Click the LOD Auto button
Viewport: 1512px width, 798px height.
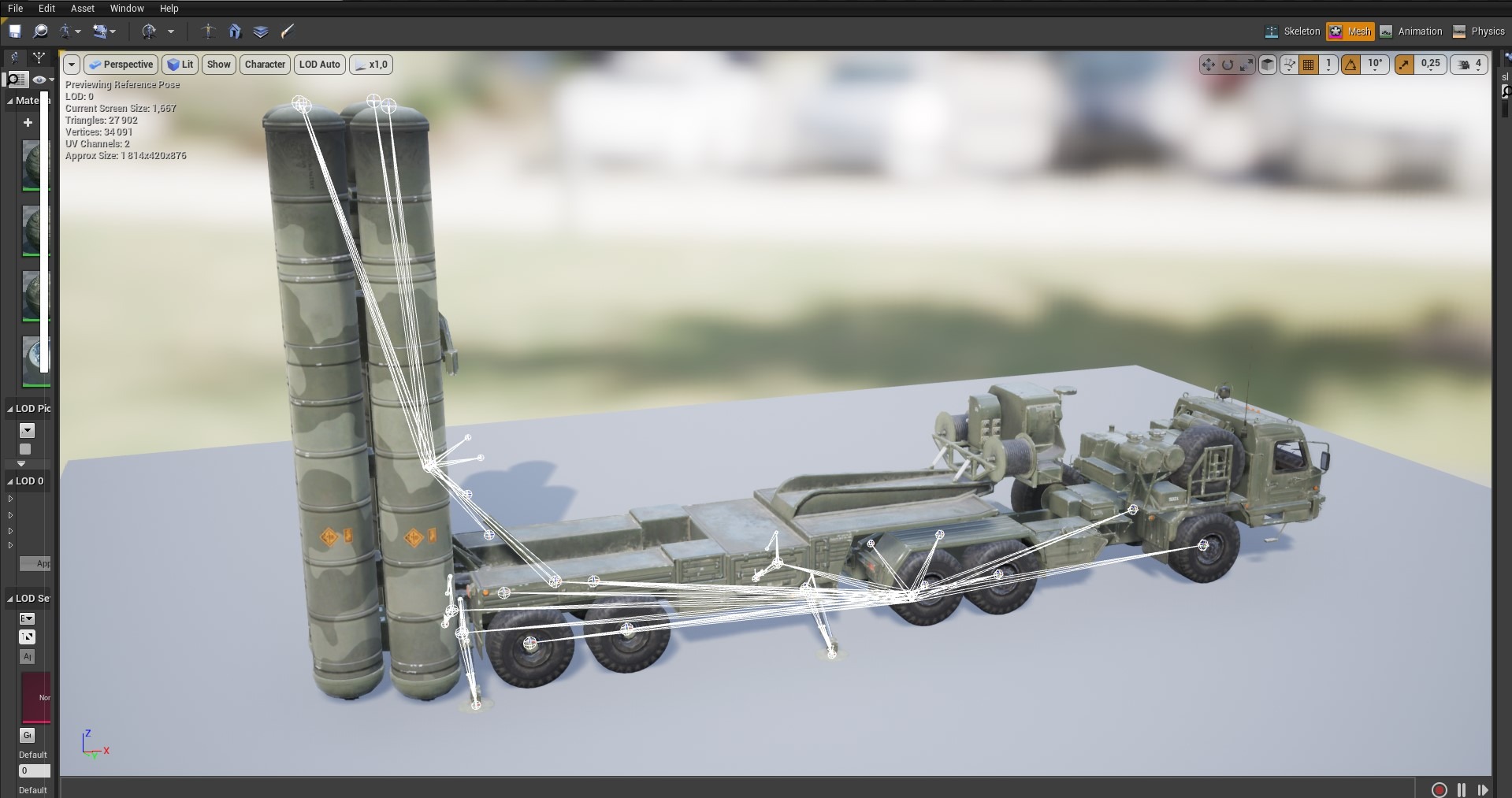point(319,65)
